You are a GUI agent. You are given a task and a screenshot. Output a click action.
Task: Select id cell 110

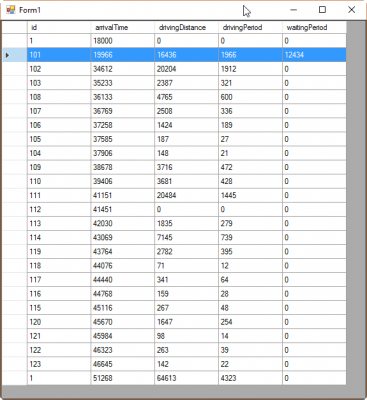click(x=59, y=181)
